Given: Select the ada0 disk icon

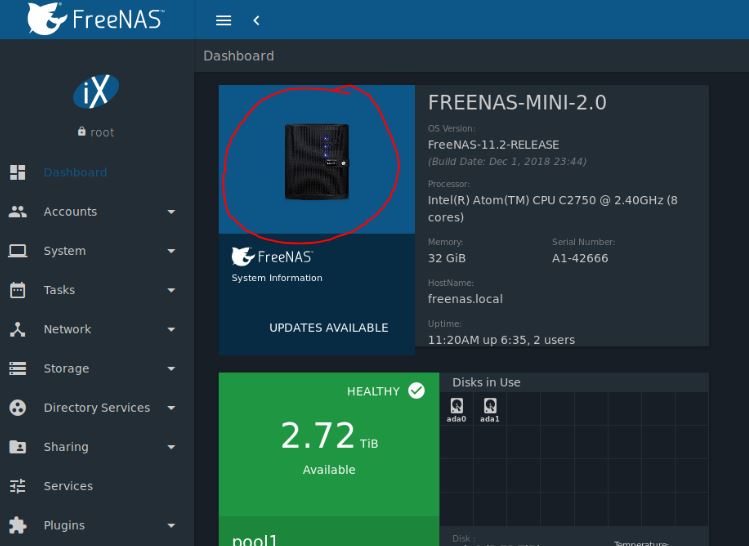Looking at the screenshot, I should click(457, 406).
